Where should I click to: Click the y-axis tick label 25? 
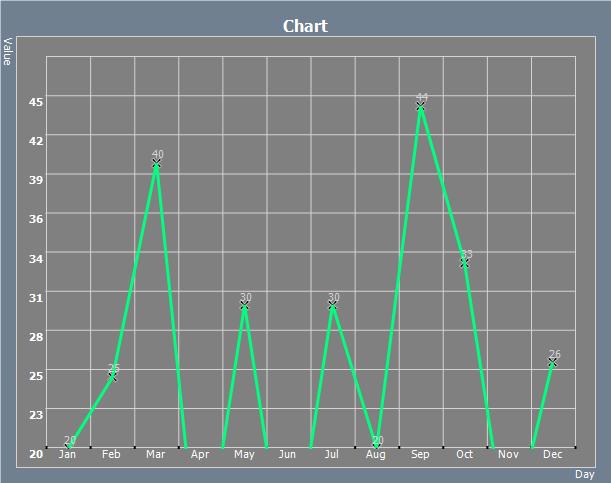coord(36,376)
